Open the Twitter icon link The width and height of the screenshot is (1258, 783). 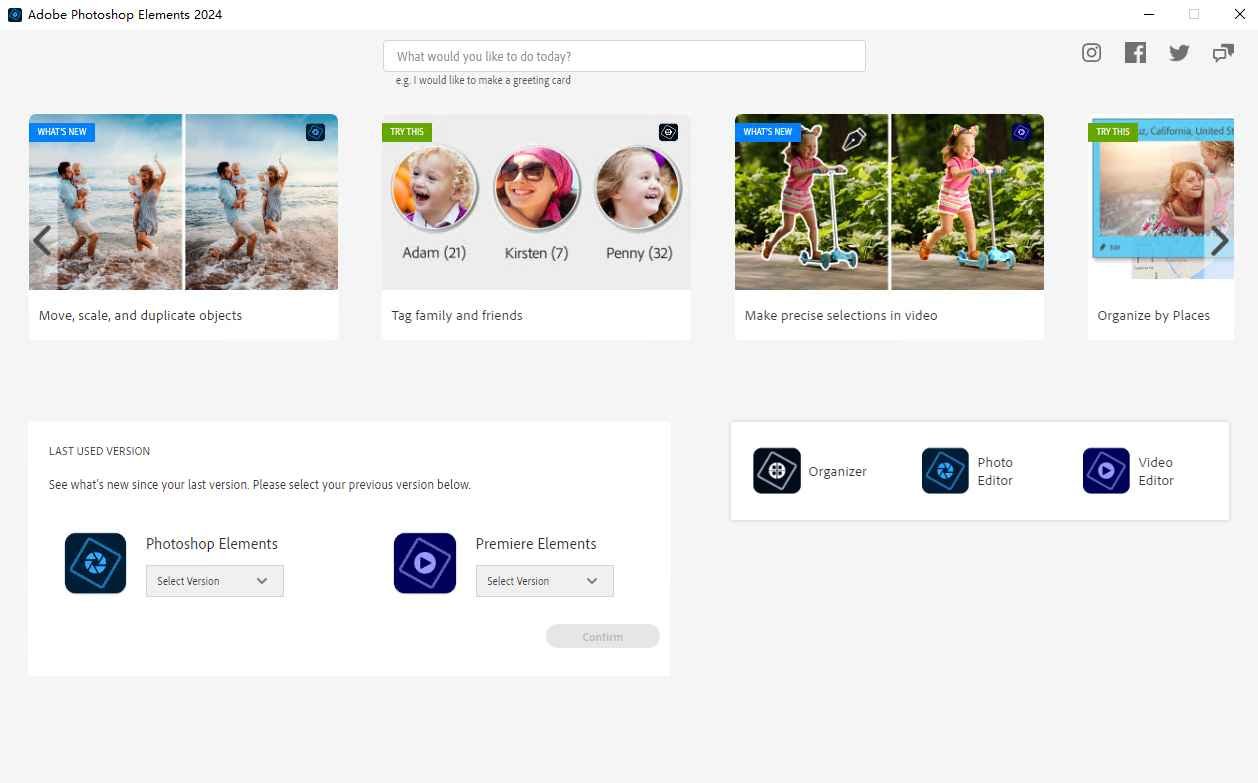pos(1179,53)
